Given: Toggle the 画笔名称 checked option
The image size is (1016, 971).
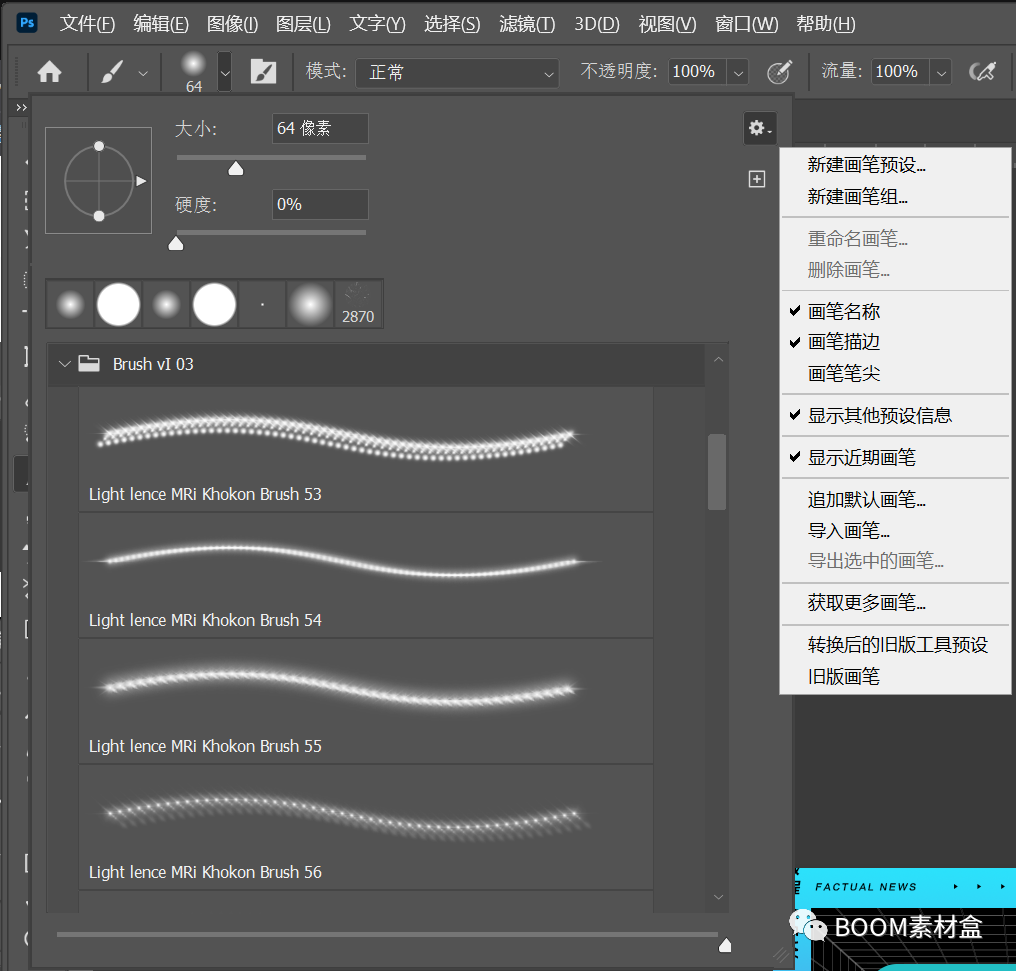Looking at the screenshot, I should tap(844, 312).
